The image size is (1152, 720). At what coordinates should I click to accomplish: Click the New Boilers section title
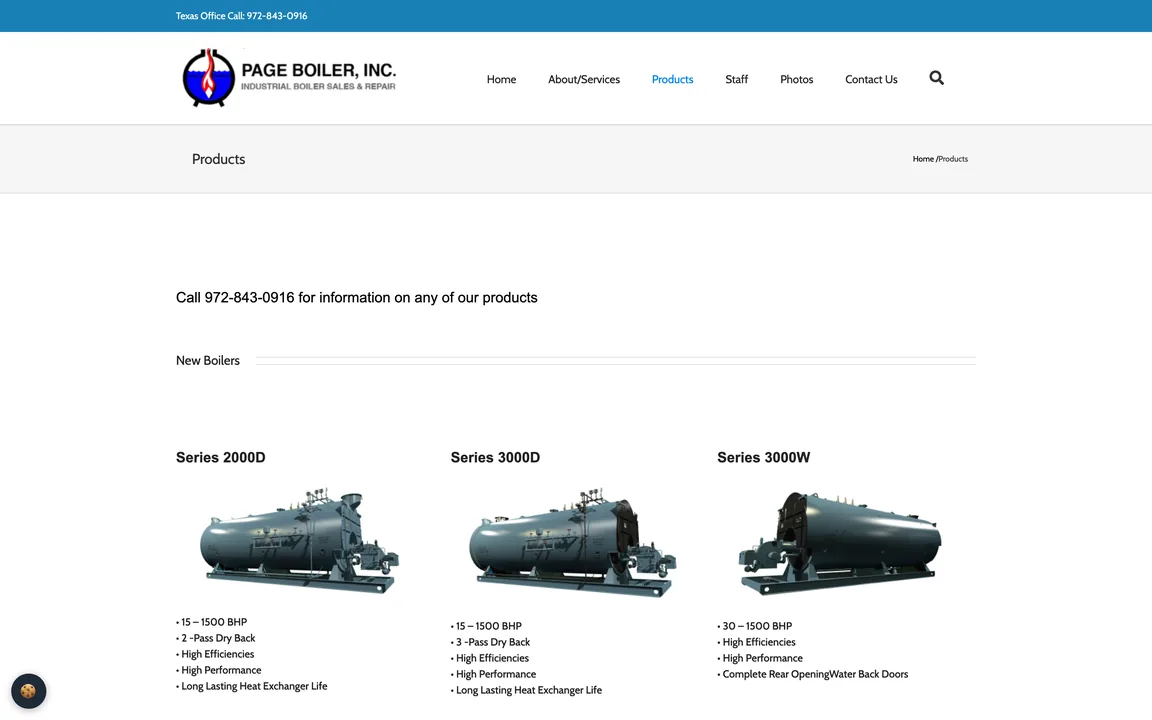pos(208,360)
